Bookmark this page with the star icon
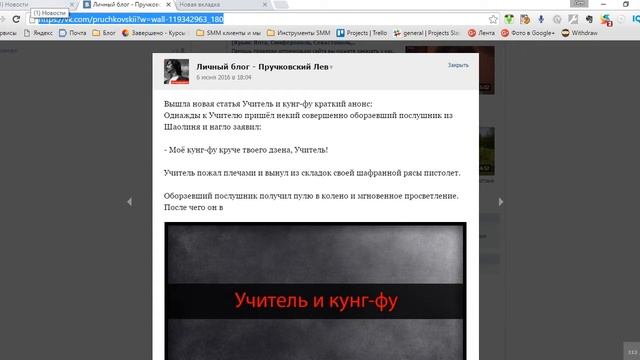640x360 pixels. (493, 19)
